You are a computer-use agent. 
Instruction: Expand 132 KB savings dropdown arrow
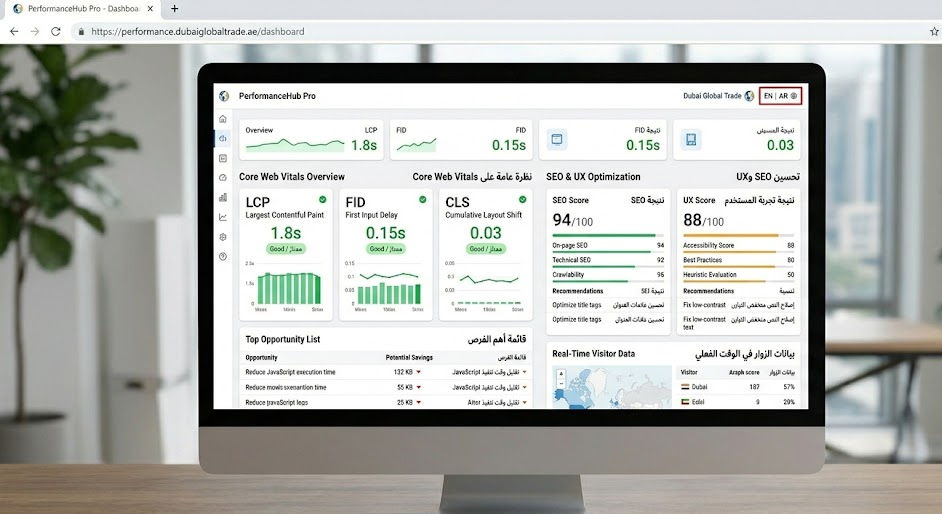tap(419, 372)
